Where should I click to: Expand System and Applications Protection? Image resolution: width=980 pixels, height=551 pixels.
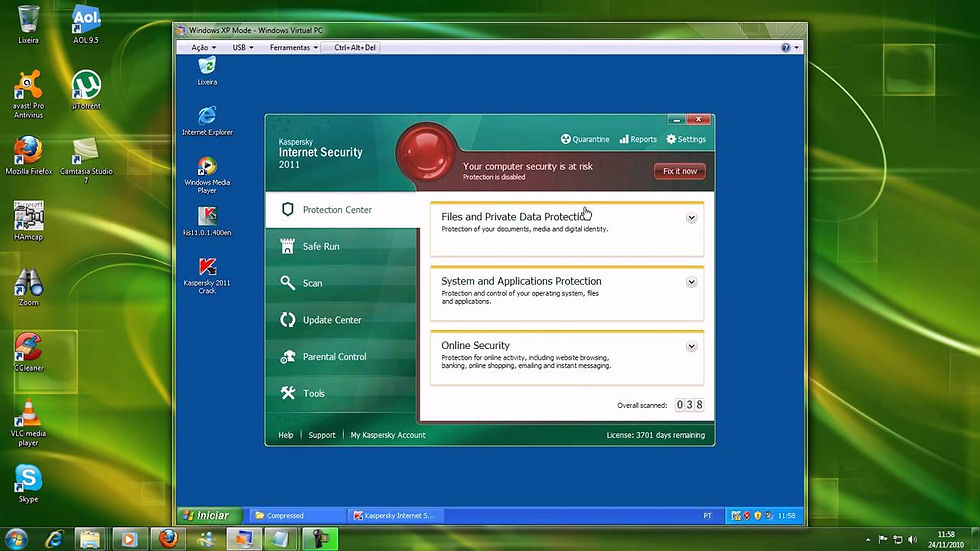(x=691, y=282)
